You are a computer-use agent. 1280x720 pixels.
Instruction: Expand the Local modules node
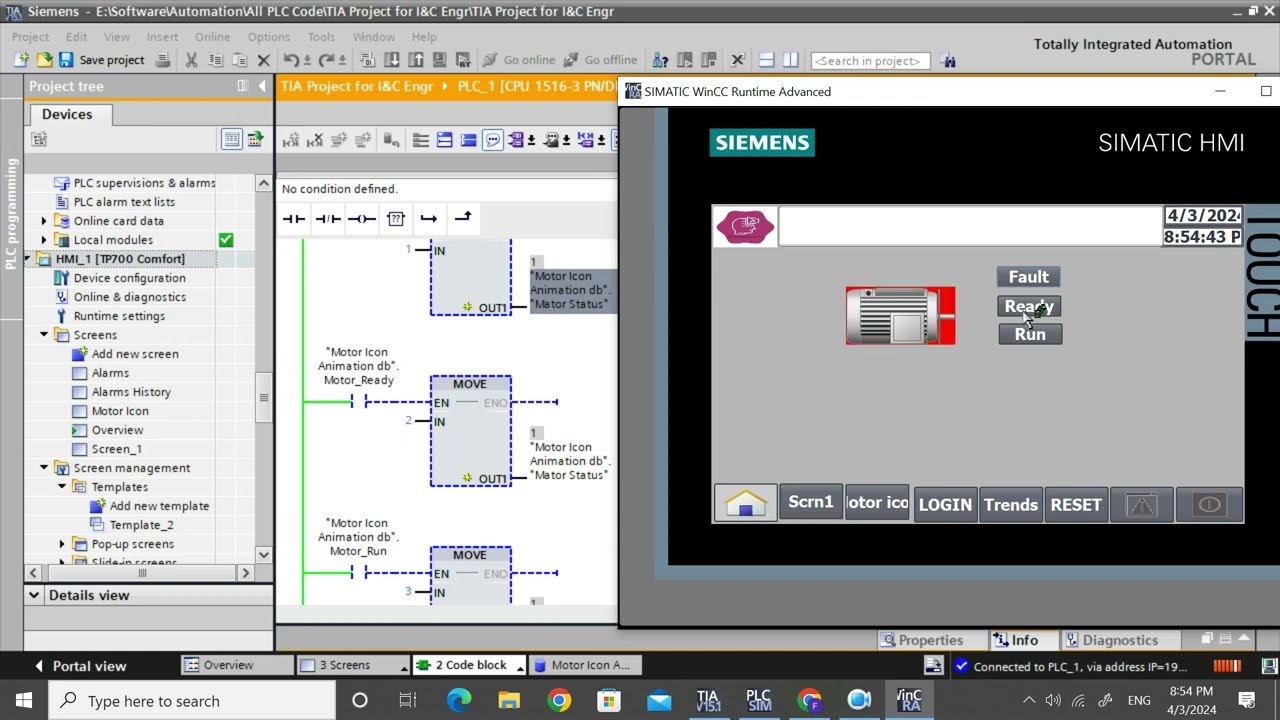pyautogui.click(x=44, y=240)
